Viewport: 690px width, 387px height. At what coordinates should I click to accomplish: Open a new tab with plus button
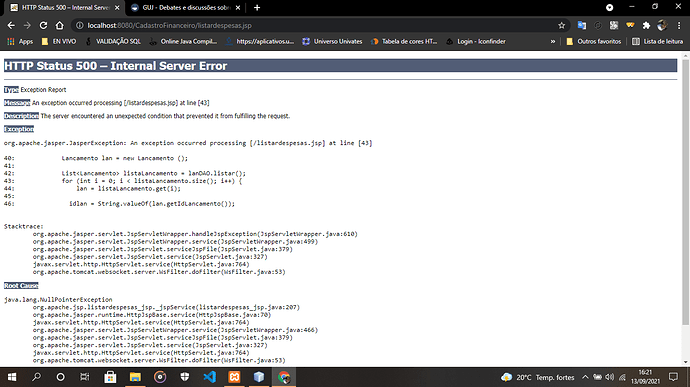(257, 7)
